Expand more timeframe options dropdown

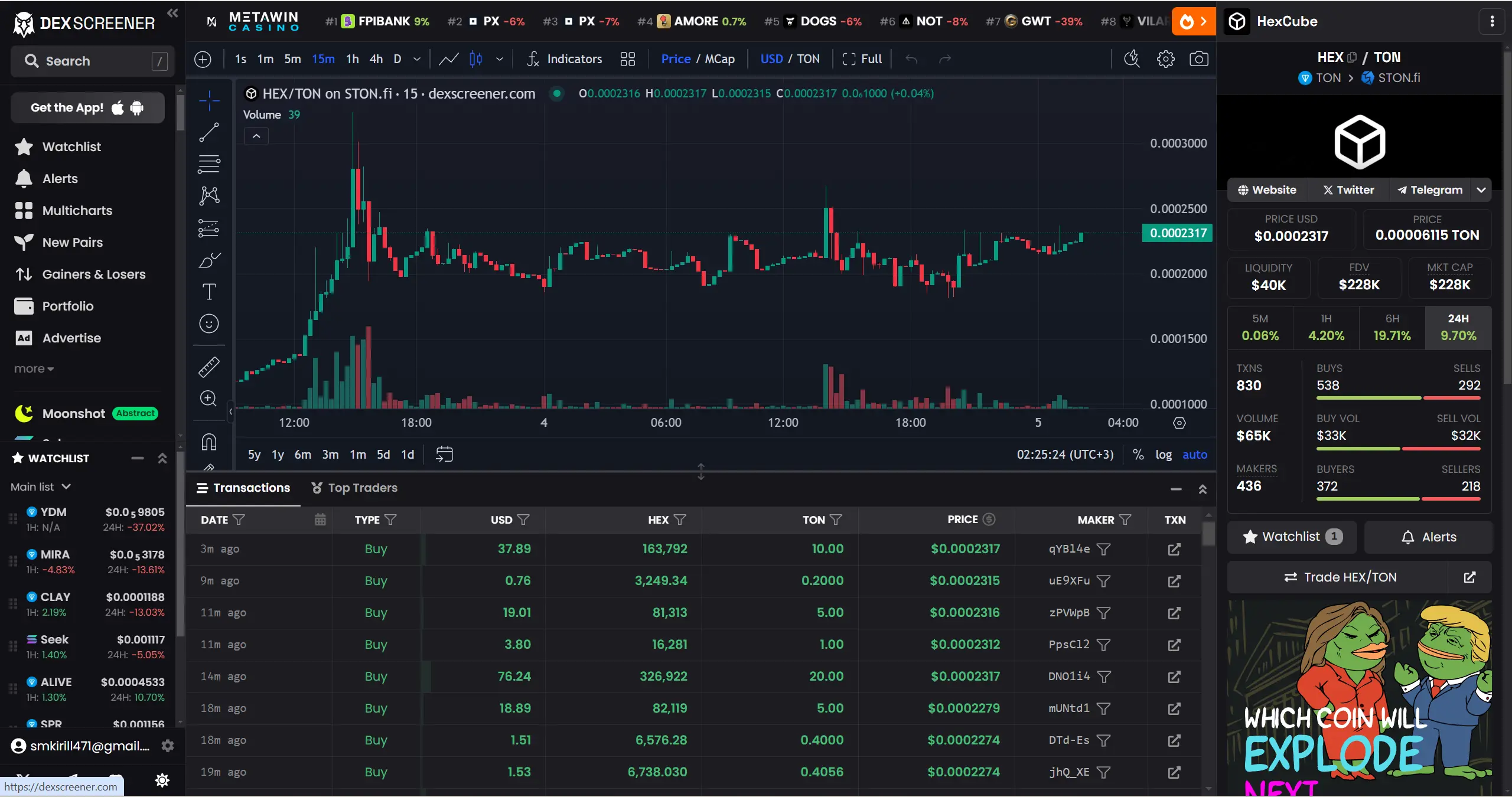(417, 59)
